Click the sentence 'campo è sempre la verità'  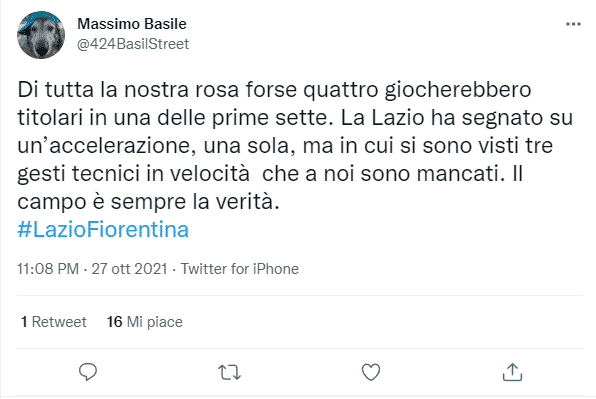pos(145,202)
